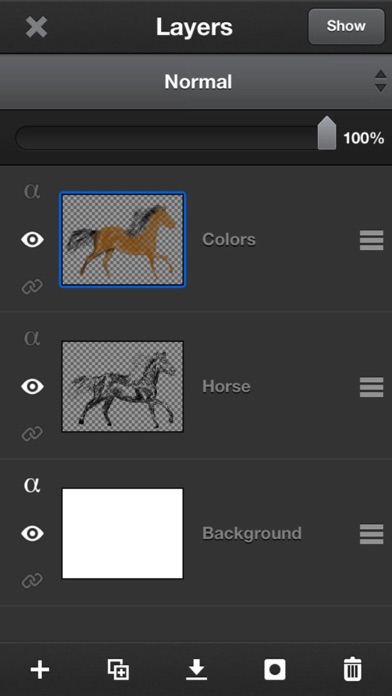Hide the Background layer

pyautogui.click(x=32, y=533)
